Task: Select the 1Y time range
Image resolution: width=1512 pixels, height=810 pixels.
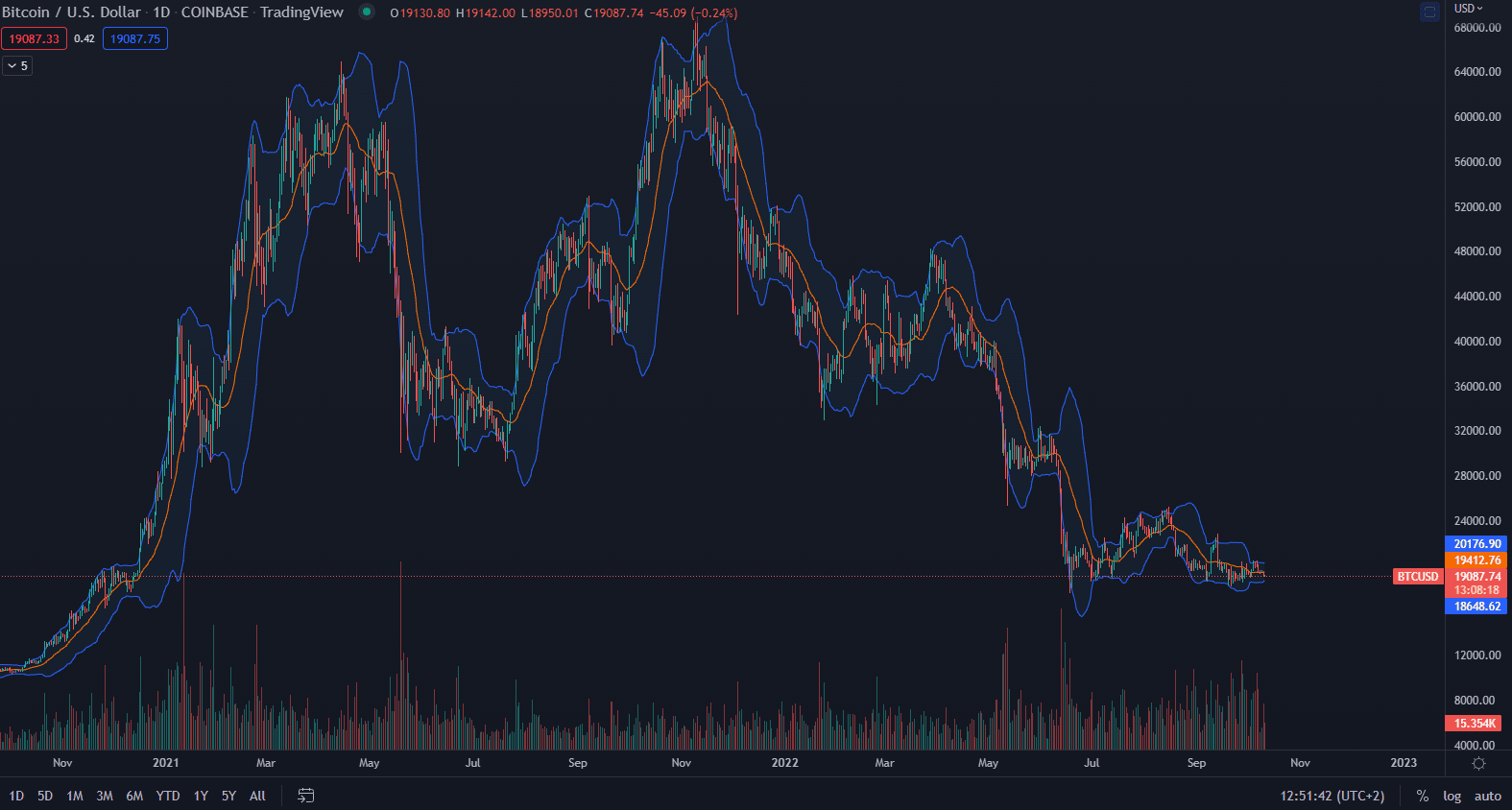Action: coord(201,796)
